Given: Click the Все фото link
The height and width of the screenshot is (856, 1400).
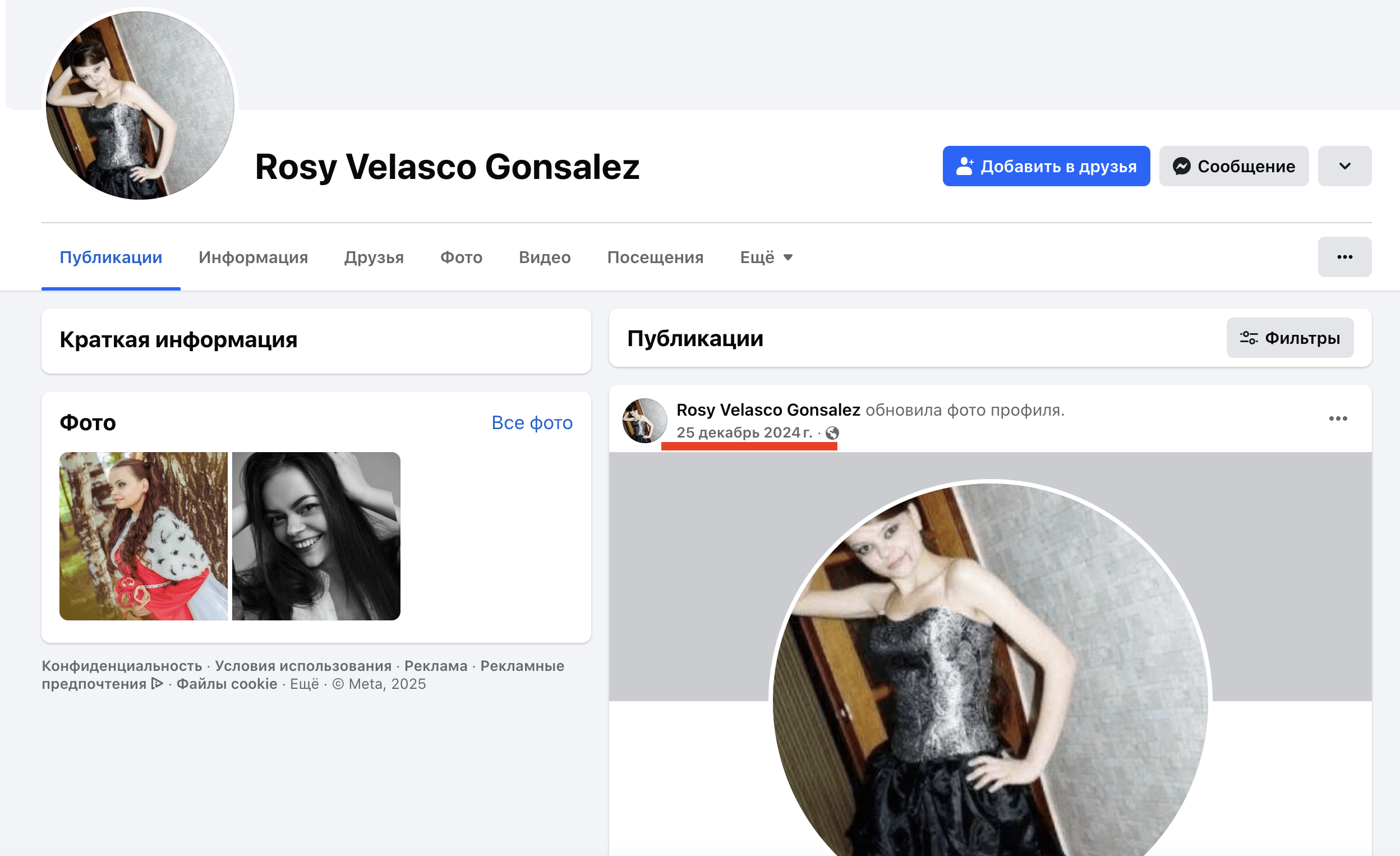Looking at the screenshot, I should tap(532, 422).
